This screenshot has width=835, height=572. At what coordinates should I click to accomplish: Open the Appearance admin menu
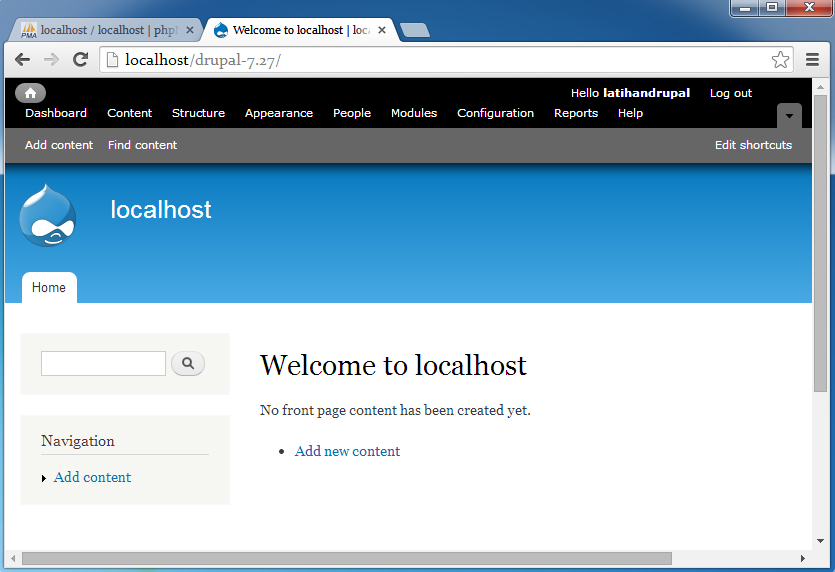[279, 113]
